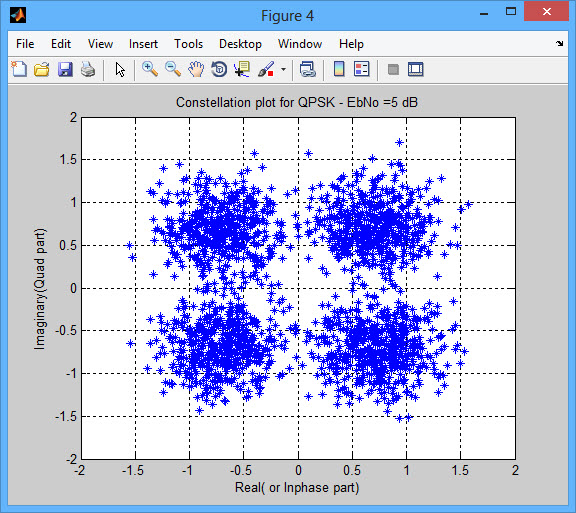Click the New Figure icon
This screenshot has height=513, width=576.
(19, 69)
